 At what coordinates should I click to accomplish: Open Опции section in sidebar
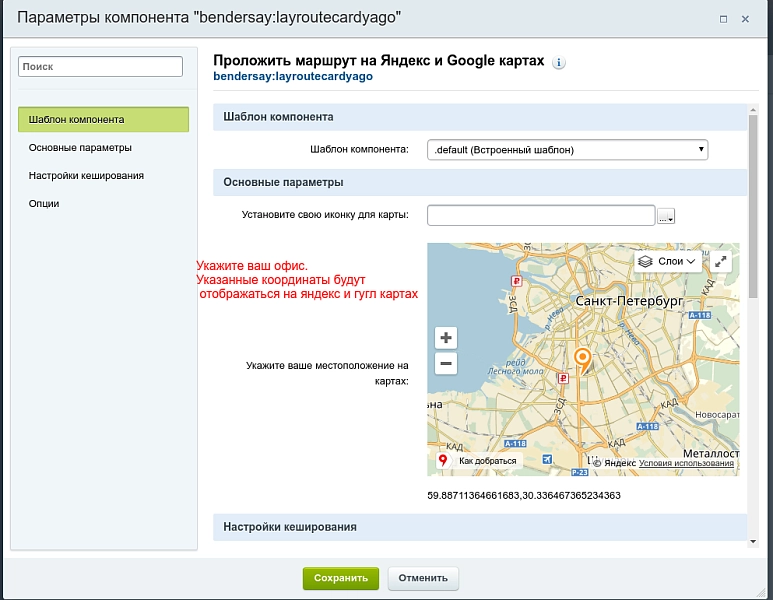point(44,204)
